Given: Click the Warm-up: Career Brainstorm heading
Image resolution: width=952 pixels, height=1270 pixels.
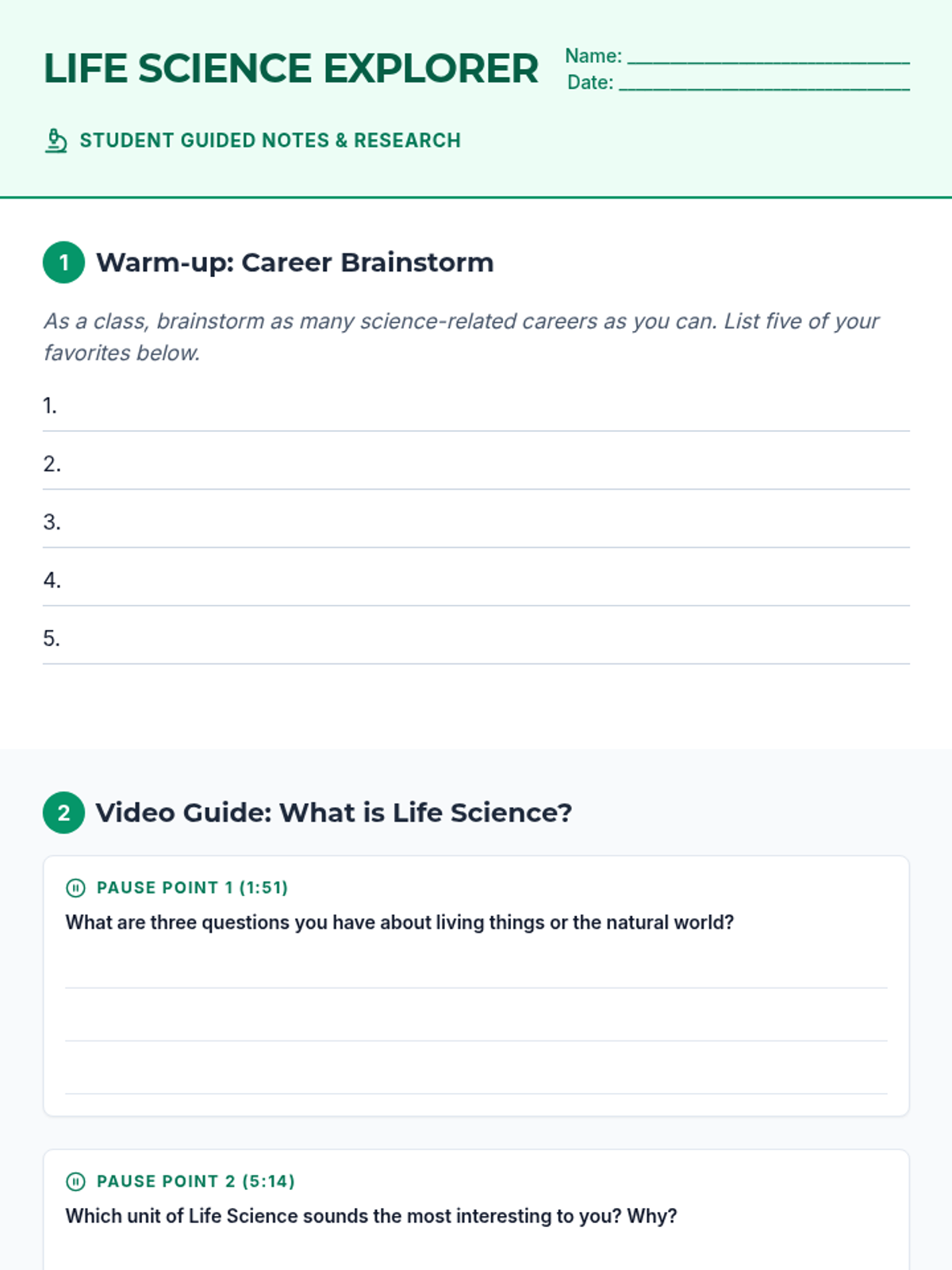Looking at the screenshot, I should 294,262.
